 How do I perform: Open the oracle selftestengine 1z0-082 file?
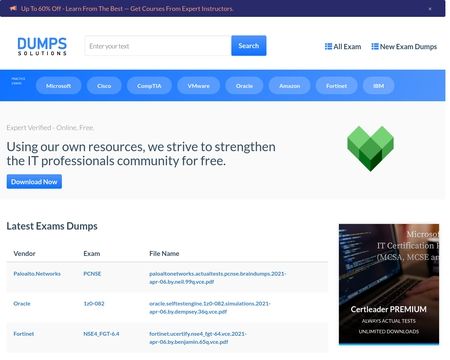210,308
